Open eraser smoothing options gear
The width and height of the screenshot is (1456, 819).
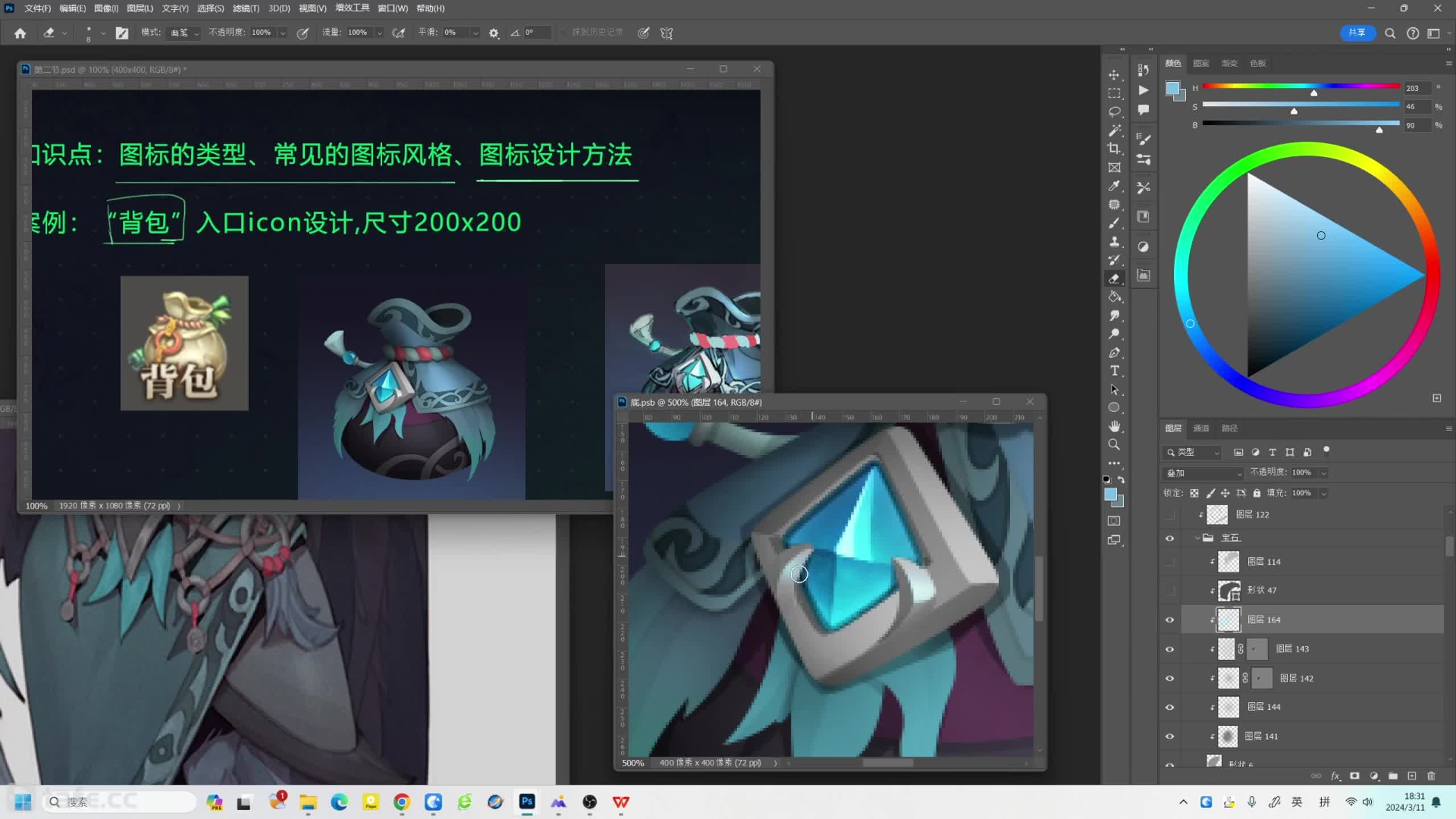click(x=494, y=33)
